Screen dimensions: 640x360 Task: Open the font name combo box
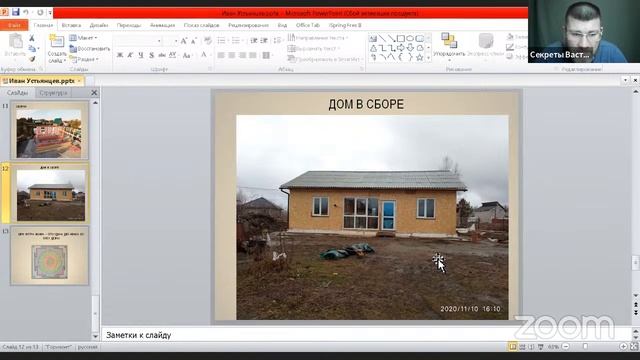pos(138,41)
